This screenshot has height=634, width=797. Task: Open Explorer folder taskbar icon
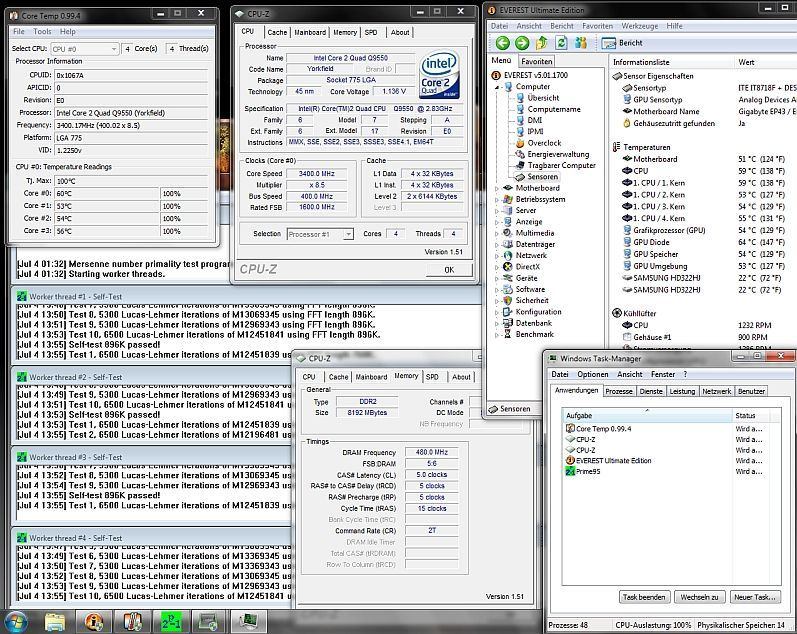55,621
